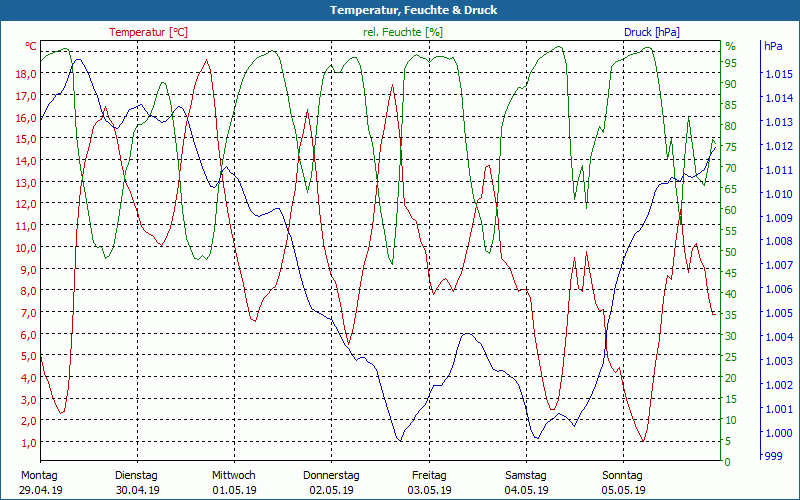The image size is (800, 500).
Task: Click the date '01.05.19'
Action: [235, 490]
